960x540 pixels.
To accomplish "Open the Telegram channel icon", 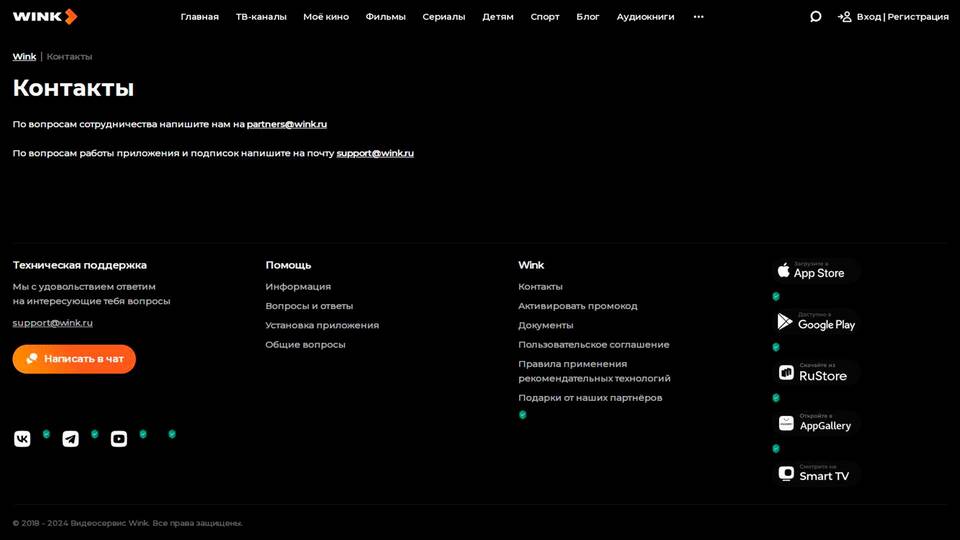I will (70, 439).
